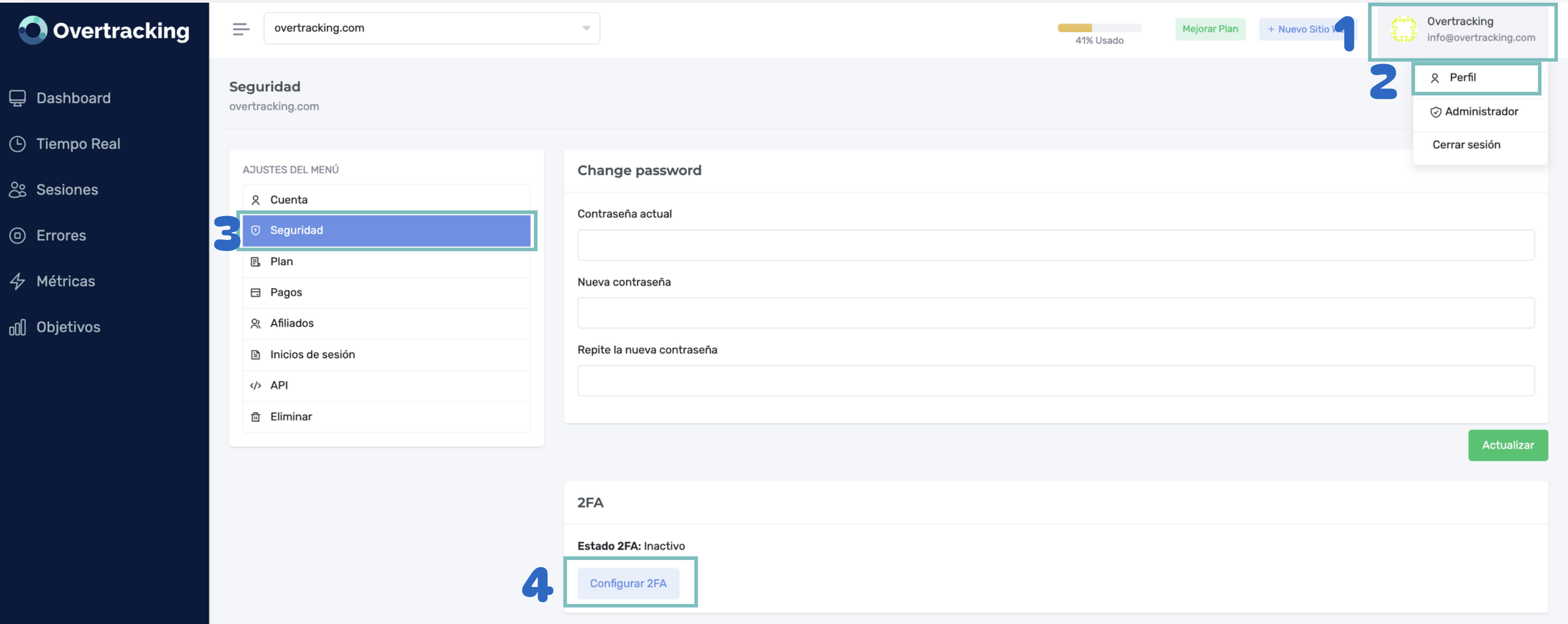The image size is (1568, 624).
Task: Click the Cuenta person icon
Action: pos(256,200)
